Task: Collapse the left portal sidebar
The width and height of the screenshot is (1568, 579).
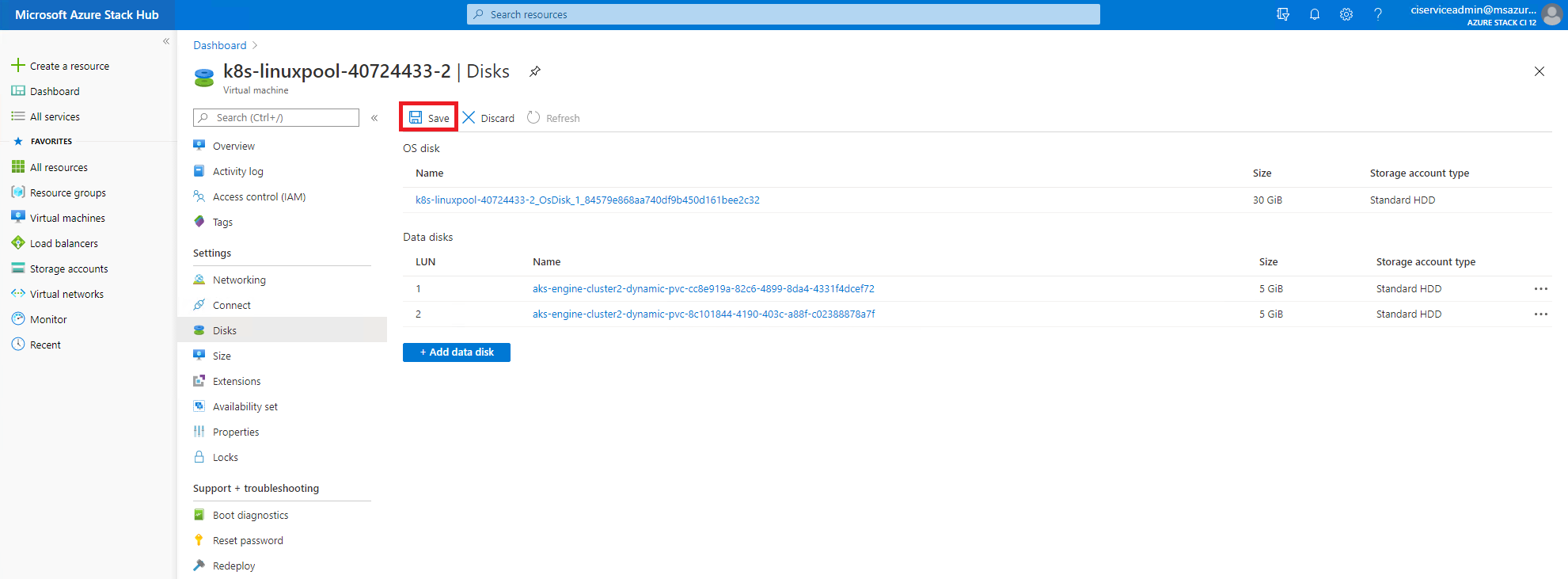Action: click(166, 41)
